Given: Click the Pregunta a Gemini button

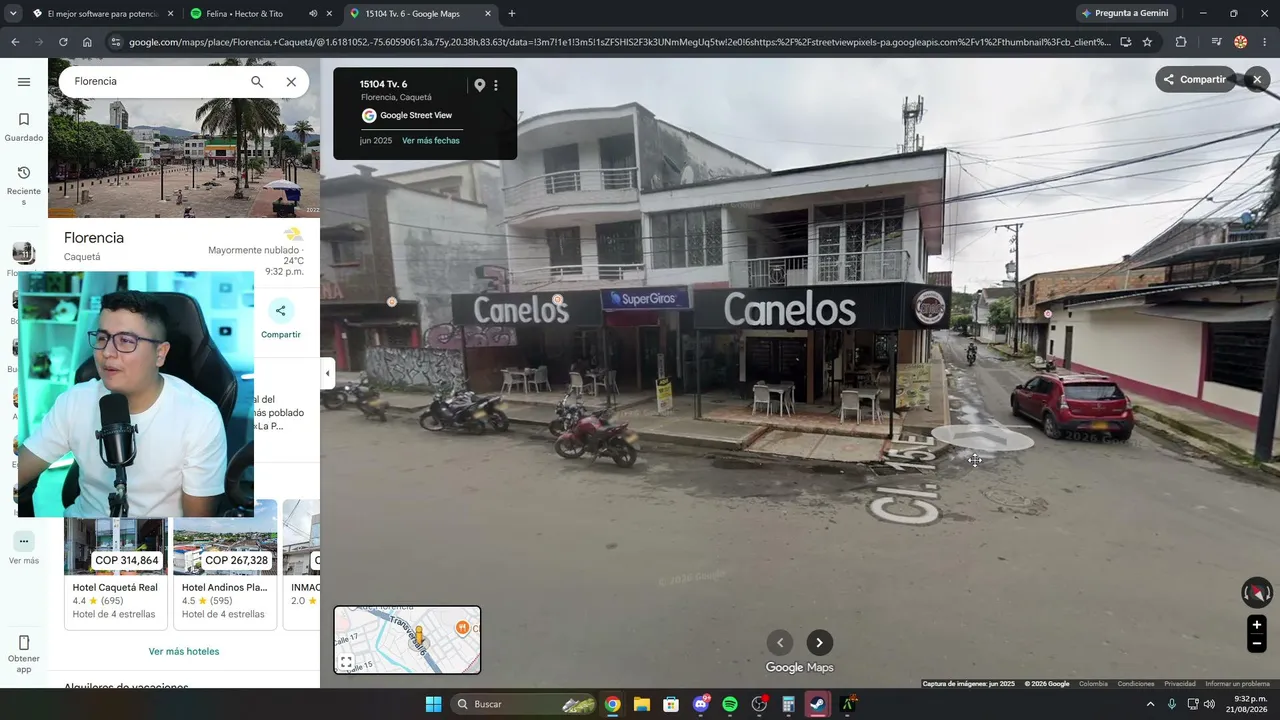Looking at the screenshot, I should tap(1125, 14).
